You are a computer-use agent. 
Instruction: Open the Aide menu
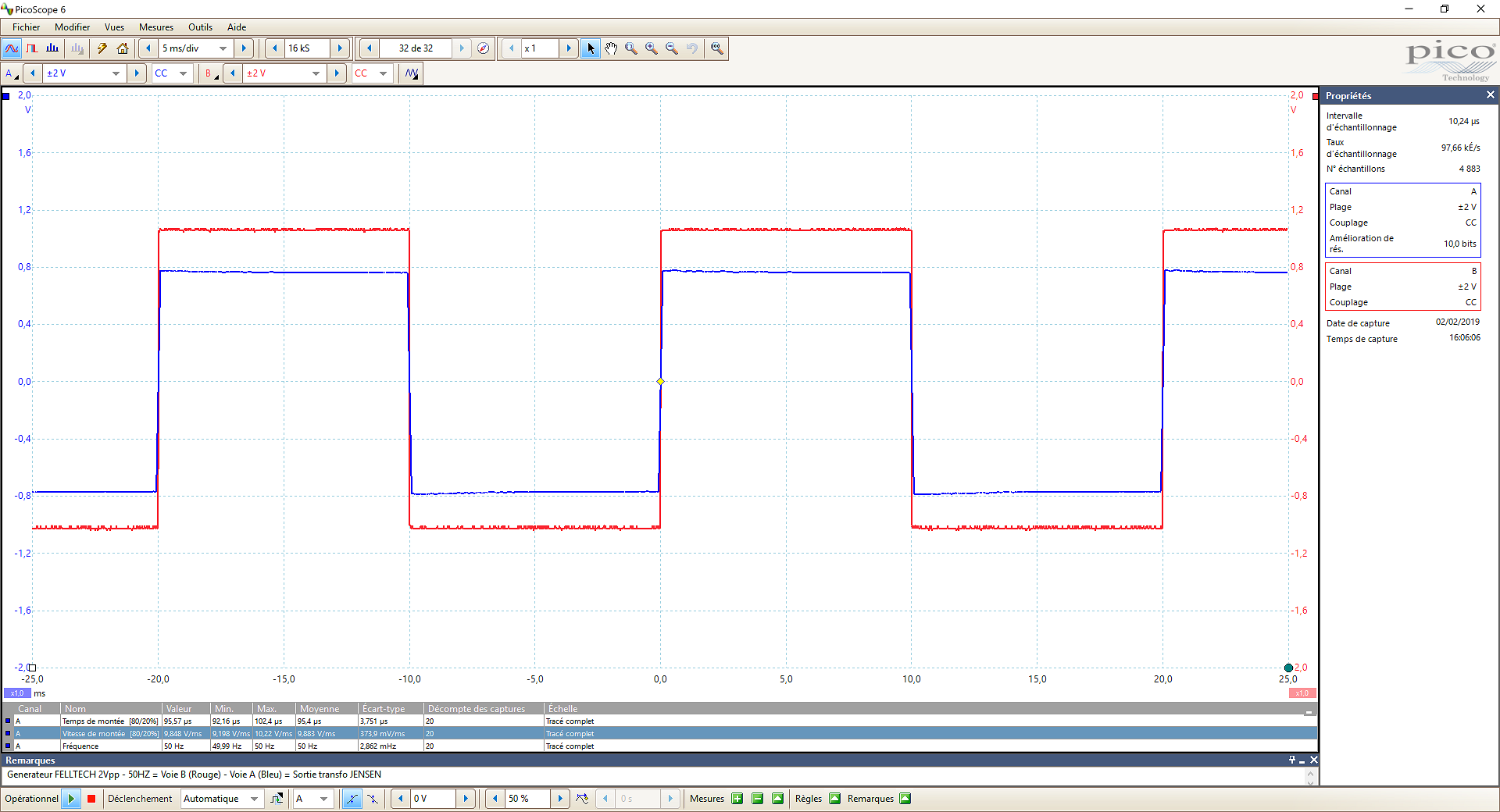(237, 27)
